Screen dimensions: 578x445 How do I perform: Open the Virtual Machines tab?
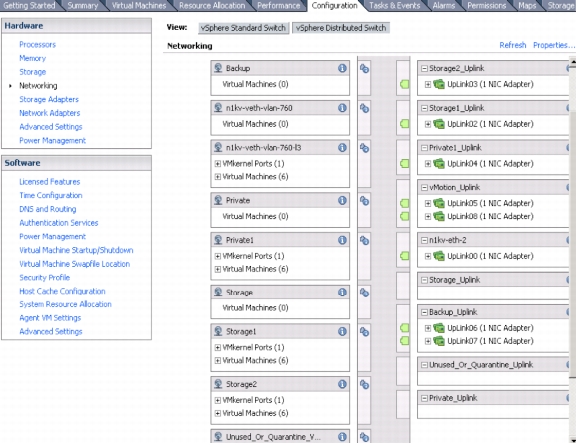139,6
